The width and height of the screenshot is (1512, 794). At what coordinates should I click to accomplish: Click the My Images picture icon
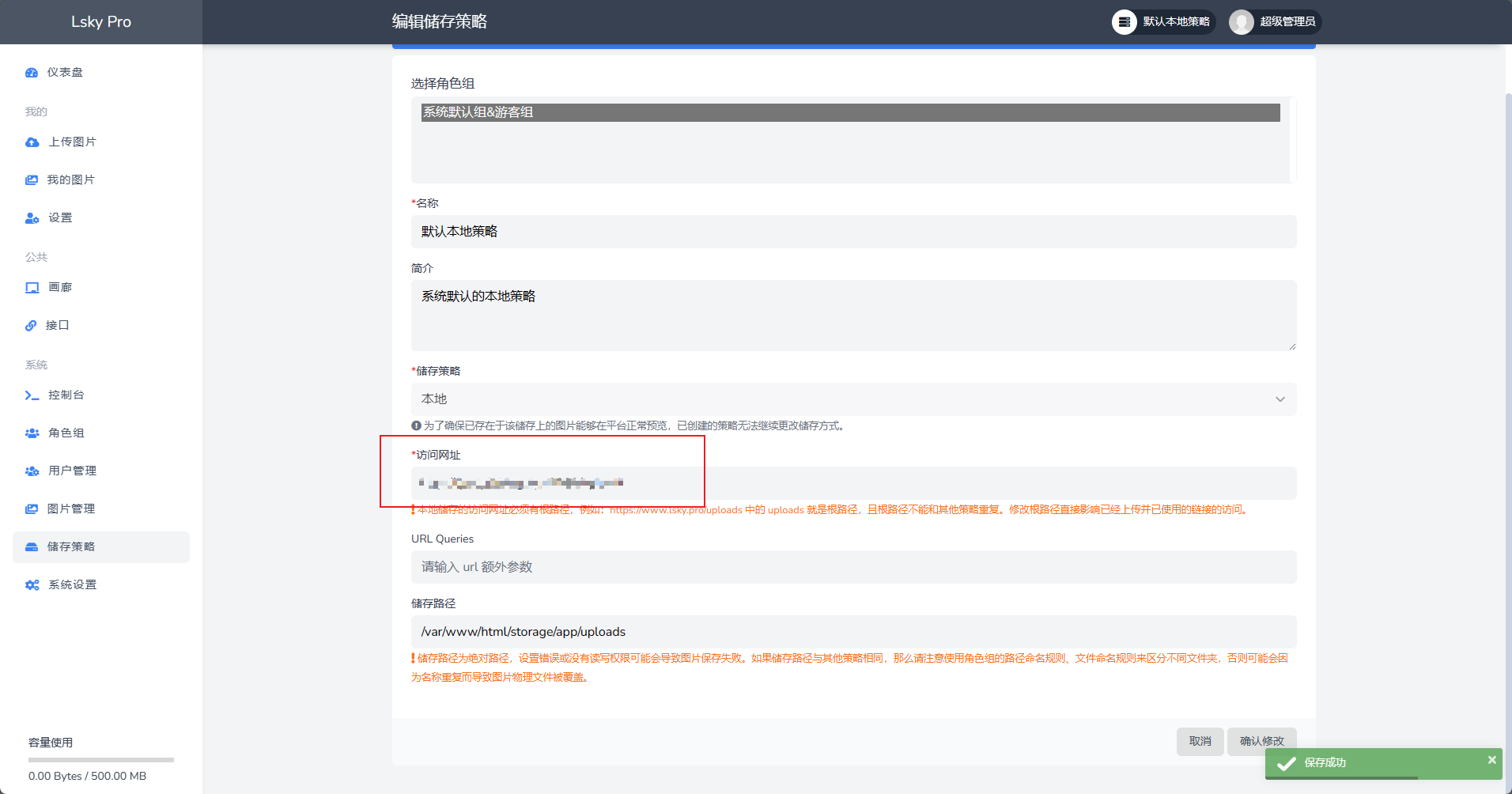(x=32, y=180)
